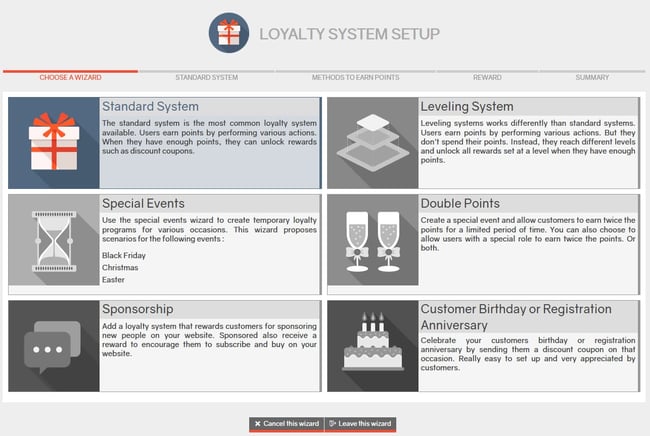Cancel this wizard
650x436 pixels.
coord(286,424)
